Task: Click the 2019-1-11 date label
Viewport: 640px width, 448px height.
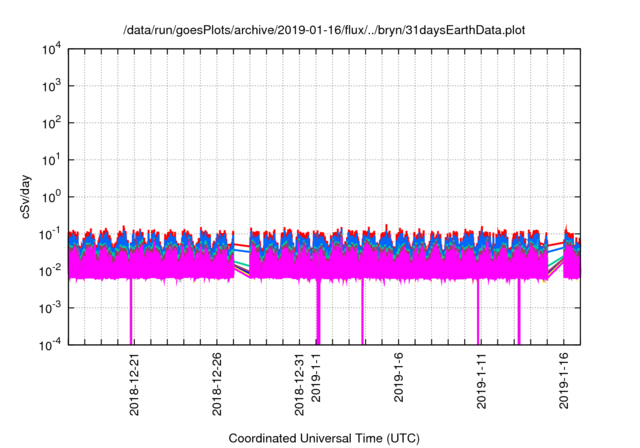Action: point(481,381)
